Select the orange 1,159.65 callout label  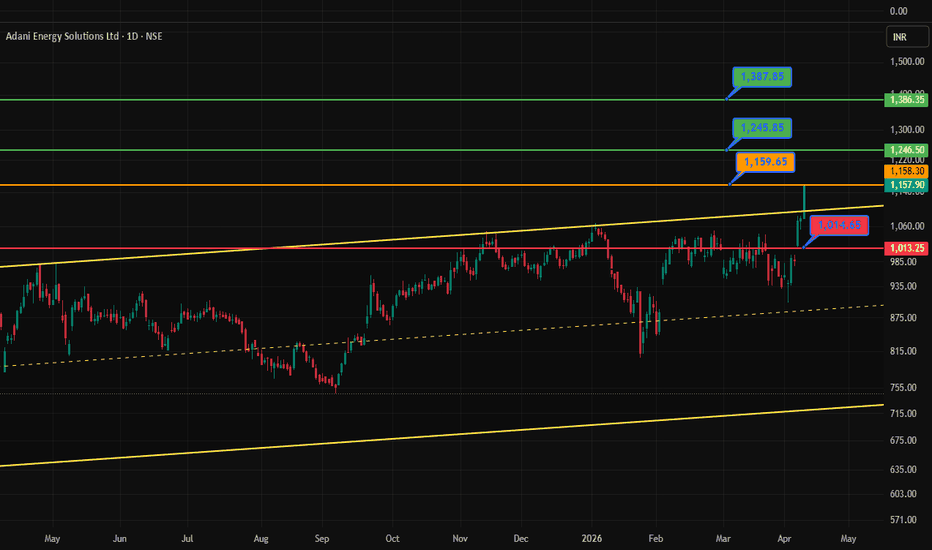[765, 162]
